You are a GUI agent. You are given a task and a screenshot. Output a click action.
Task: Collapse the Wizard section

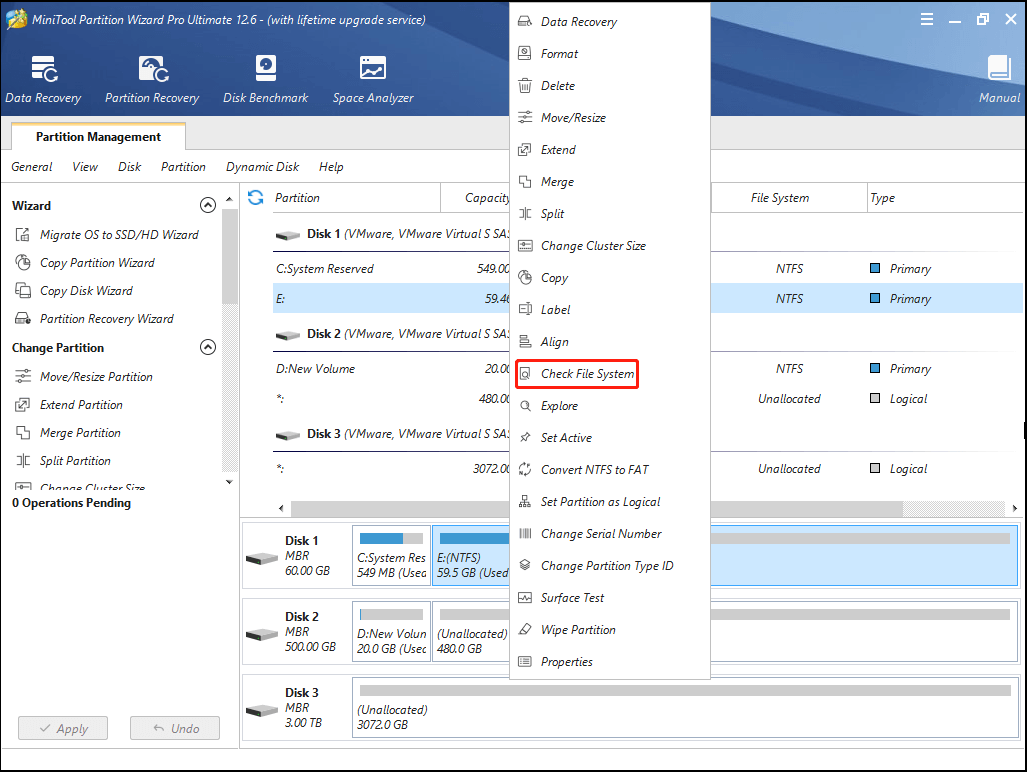pos(208,205)
